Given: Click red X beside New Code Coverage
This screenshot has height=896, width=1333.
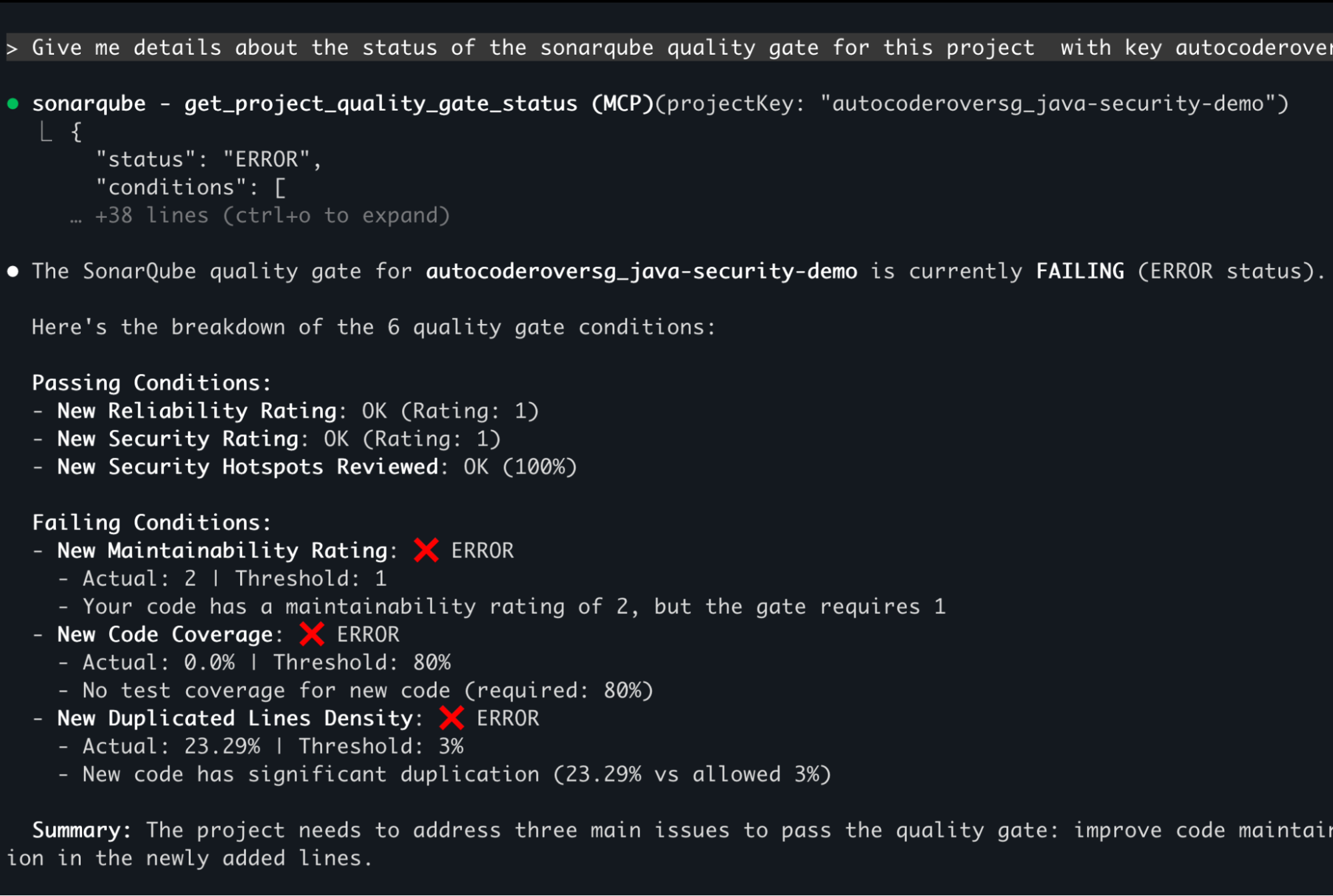Looking at the screenshot, I should point(311,634).
